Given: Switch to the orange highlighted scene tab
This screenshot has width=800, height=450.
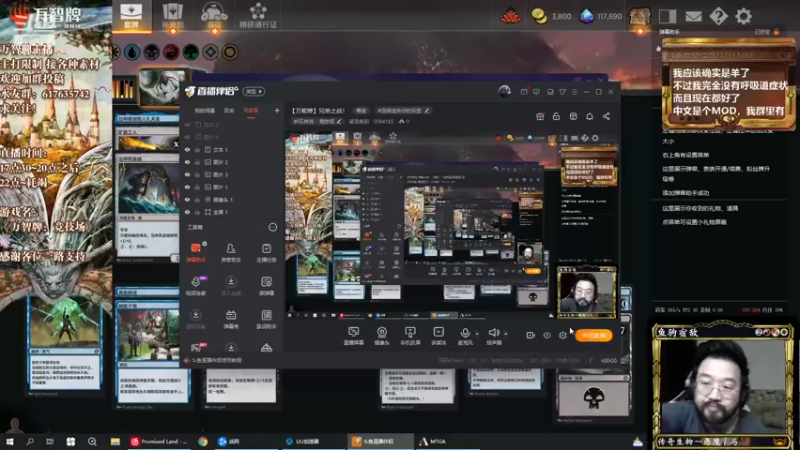Looking at the screenshot, I should [251, 110].
